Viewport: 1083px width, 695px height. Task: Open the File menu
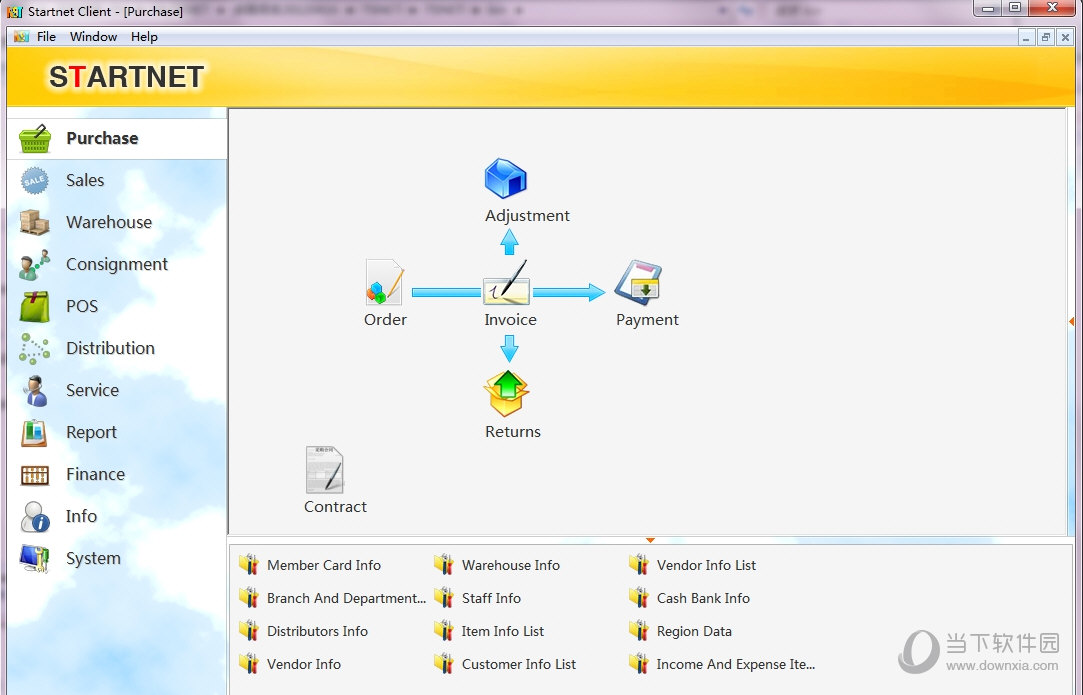click(46, 37)
